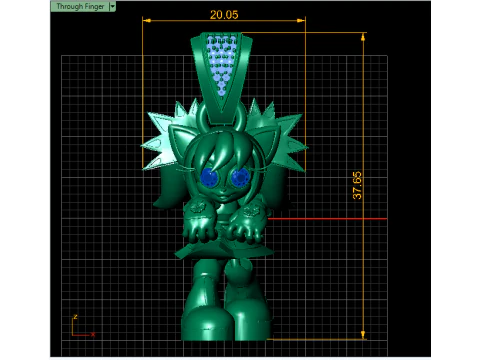Select the left blue gemstone eye
Screen dimensions: 480x360
(x=209, y=177)
